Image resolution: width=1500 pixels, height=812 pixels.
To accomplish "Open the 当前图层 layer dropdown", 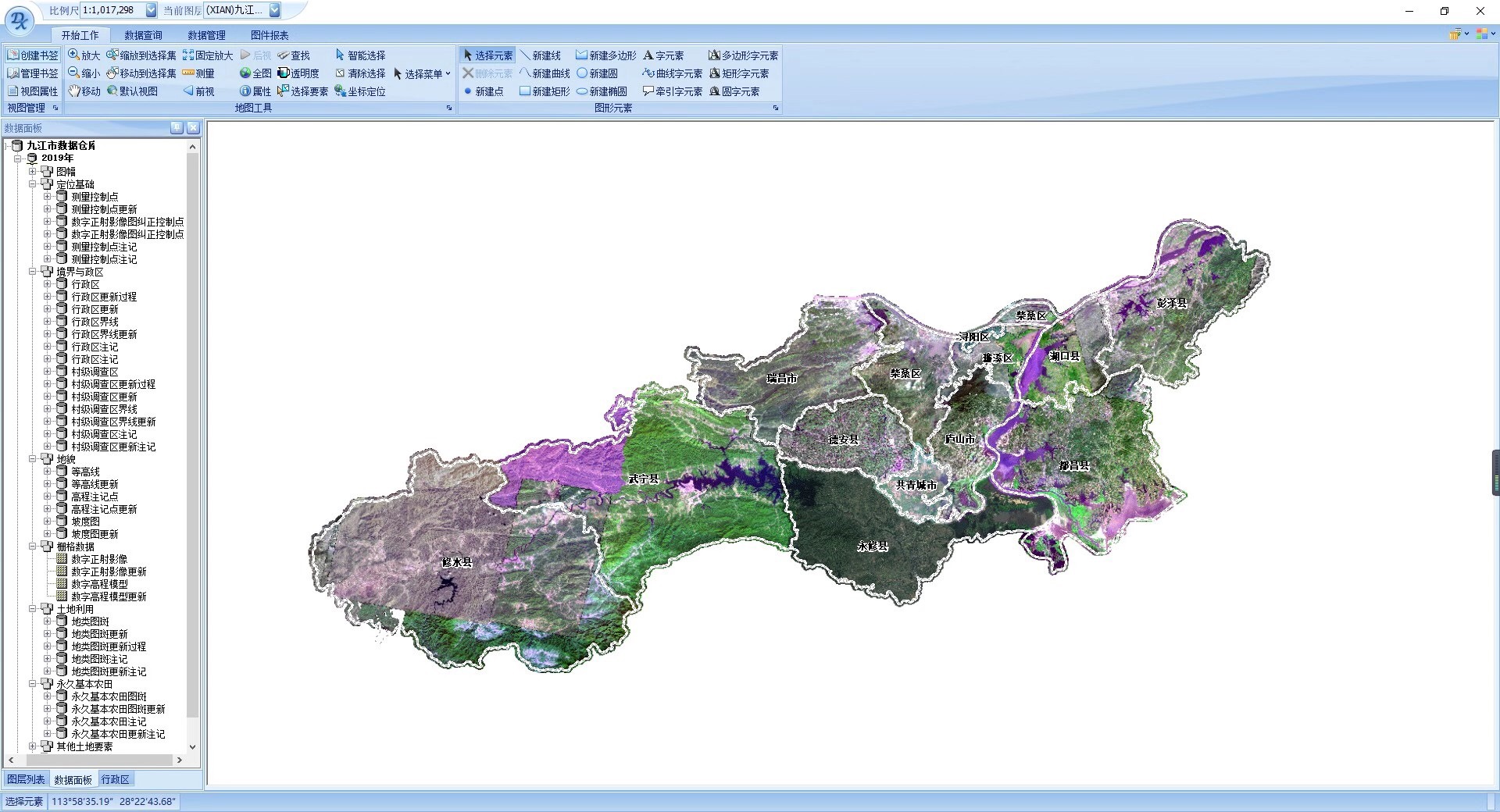I will click(x=274, y=10).
